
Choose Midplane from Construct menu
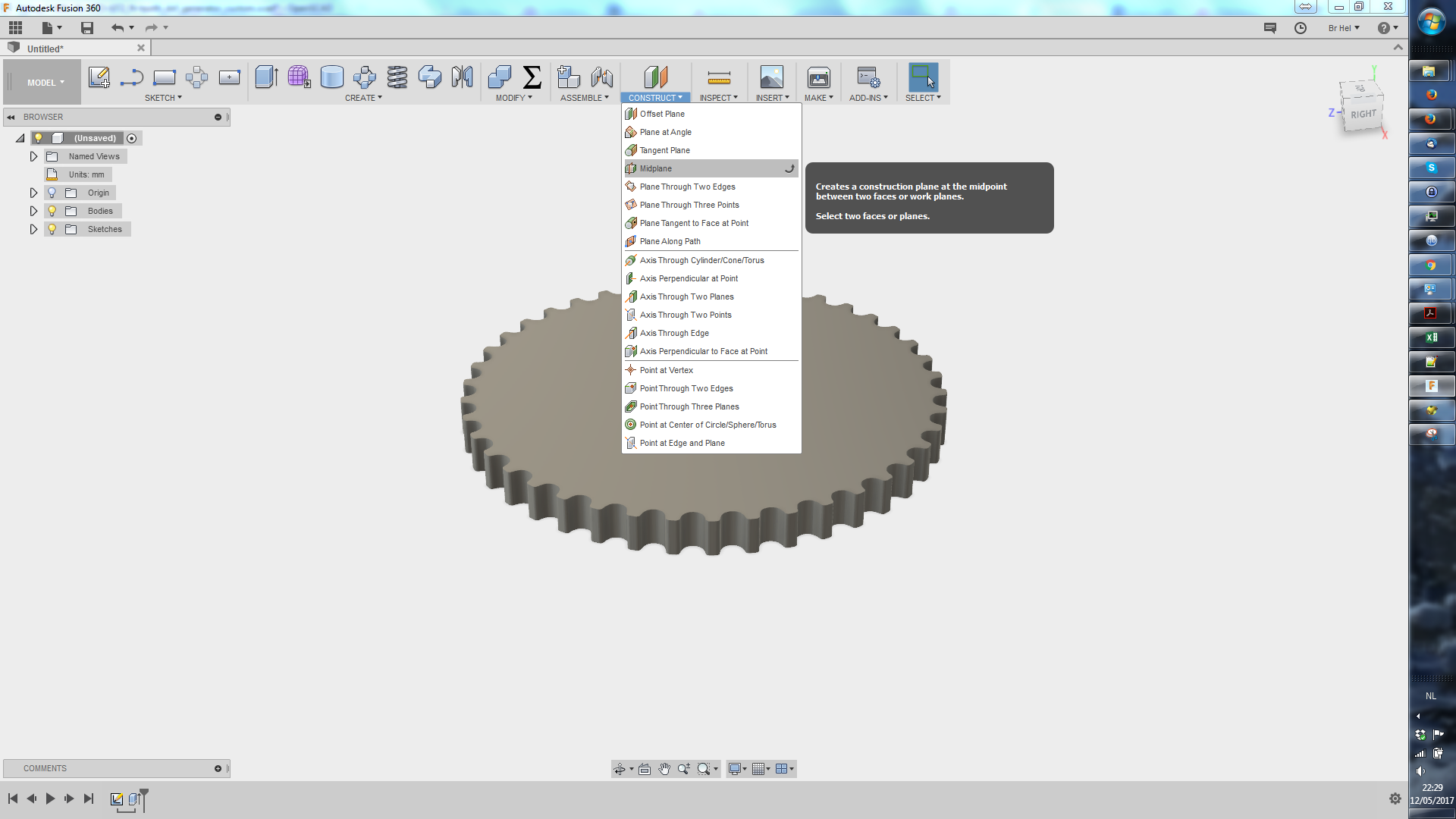(x=656, y=168)
